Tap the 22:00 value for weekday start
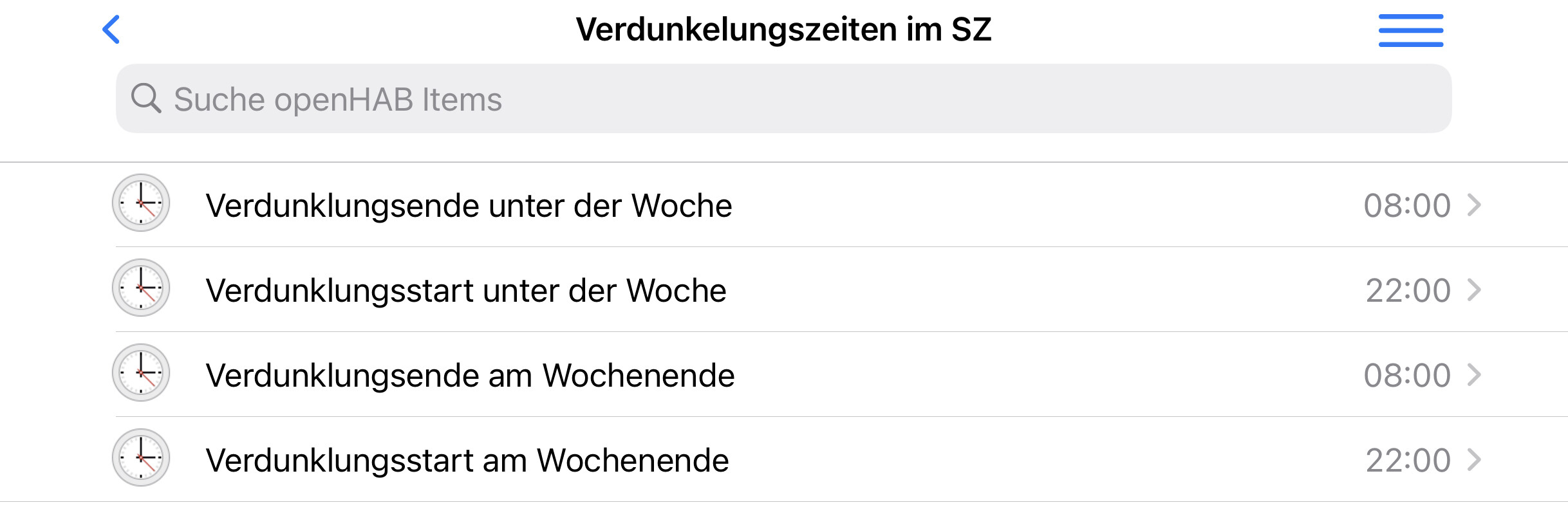The height and width of the screenshot is (516, 1568). tap(1408, 291)
